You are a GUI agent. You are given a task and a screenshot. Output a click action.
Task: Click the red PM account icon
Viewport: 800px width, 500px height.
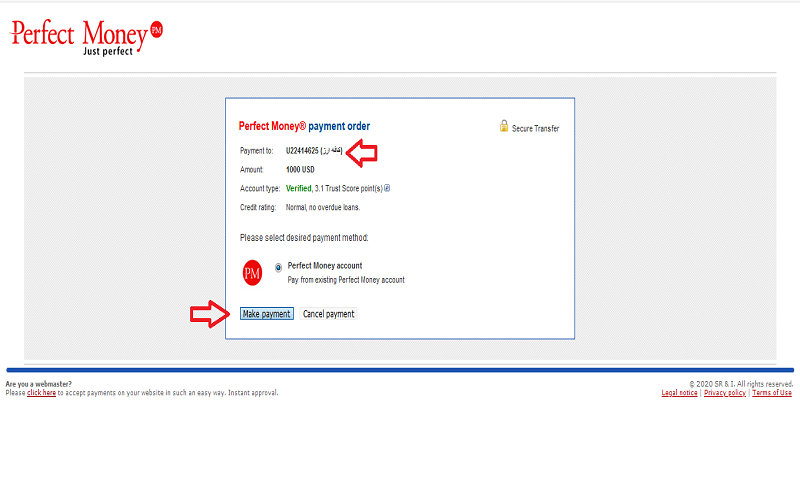click(252, 272)
